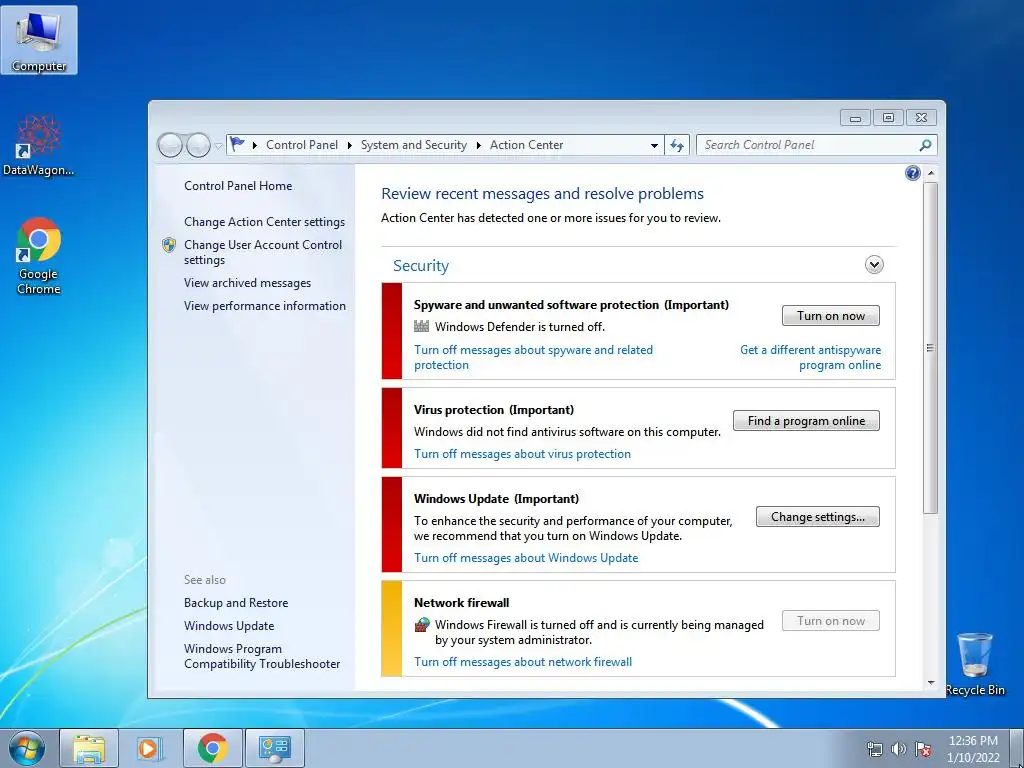Open the Computer desktop icon
This screenshot has width=1024, height=768.
tap(39, 40)
